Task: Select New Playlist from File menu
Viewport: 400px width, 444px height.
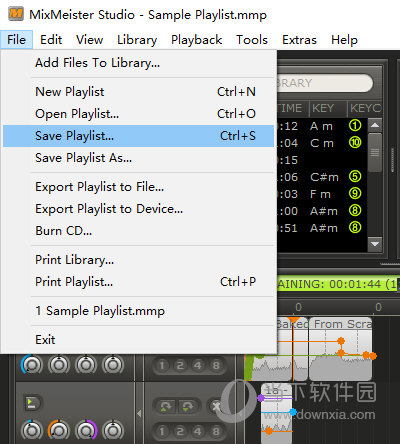Action: (138, 92)
